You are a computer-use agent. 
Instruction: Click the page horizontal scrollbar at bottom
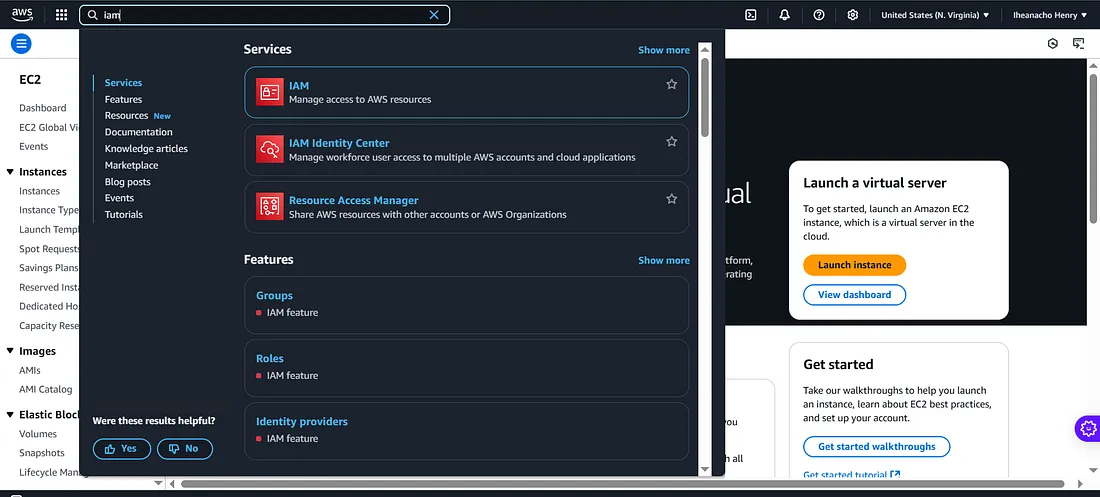[623, 484]
